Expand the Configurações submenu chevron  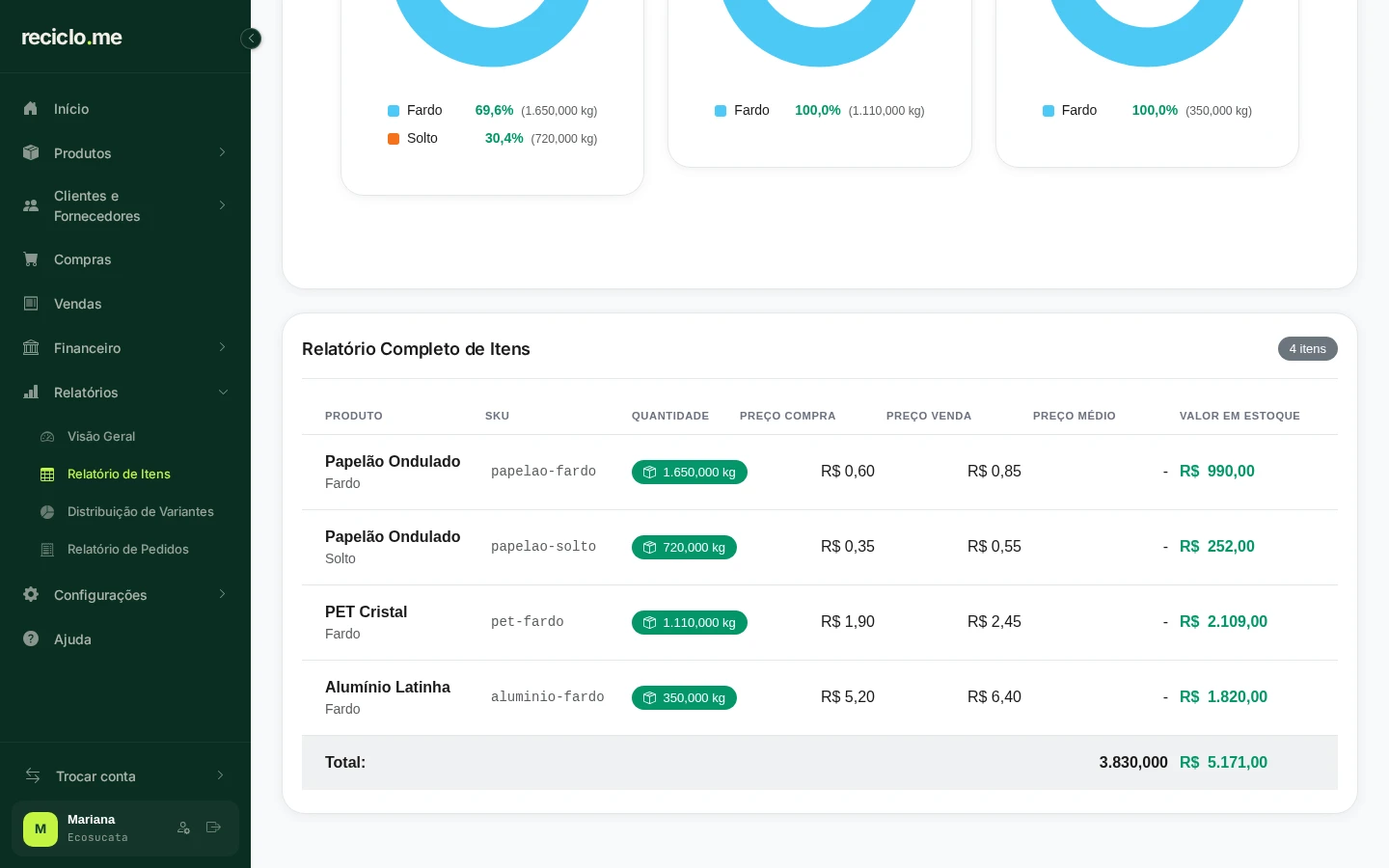pyautogui.click(x=222, y=594)
